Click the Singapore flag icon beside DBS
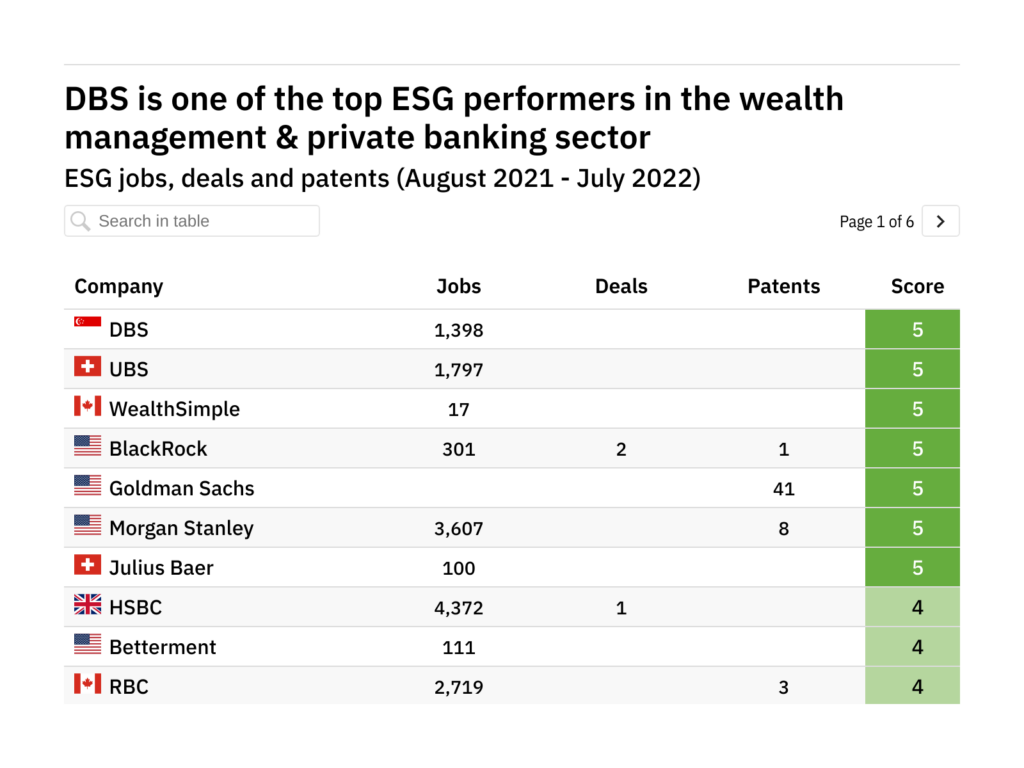This screenshot has width=1024, height=768. (x=88, y=323)
